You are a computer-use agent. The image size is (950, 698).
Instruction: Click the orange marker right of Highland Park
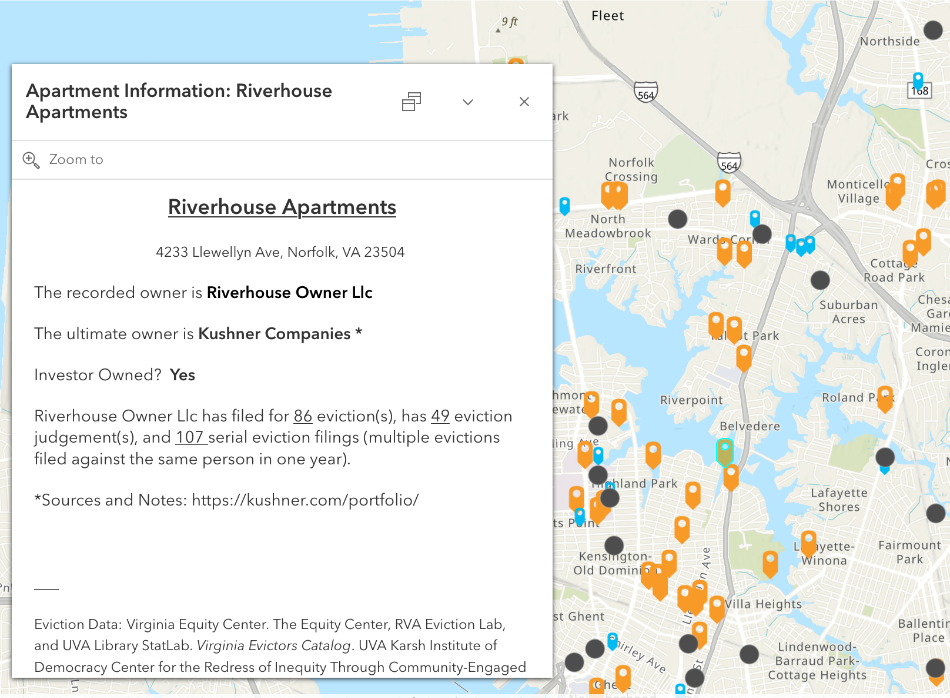(693, 495)
